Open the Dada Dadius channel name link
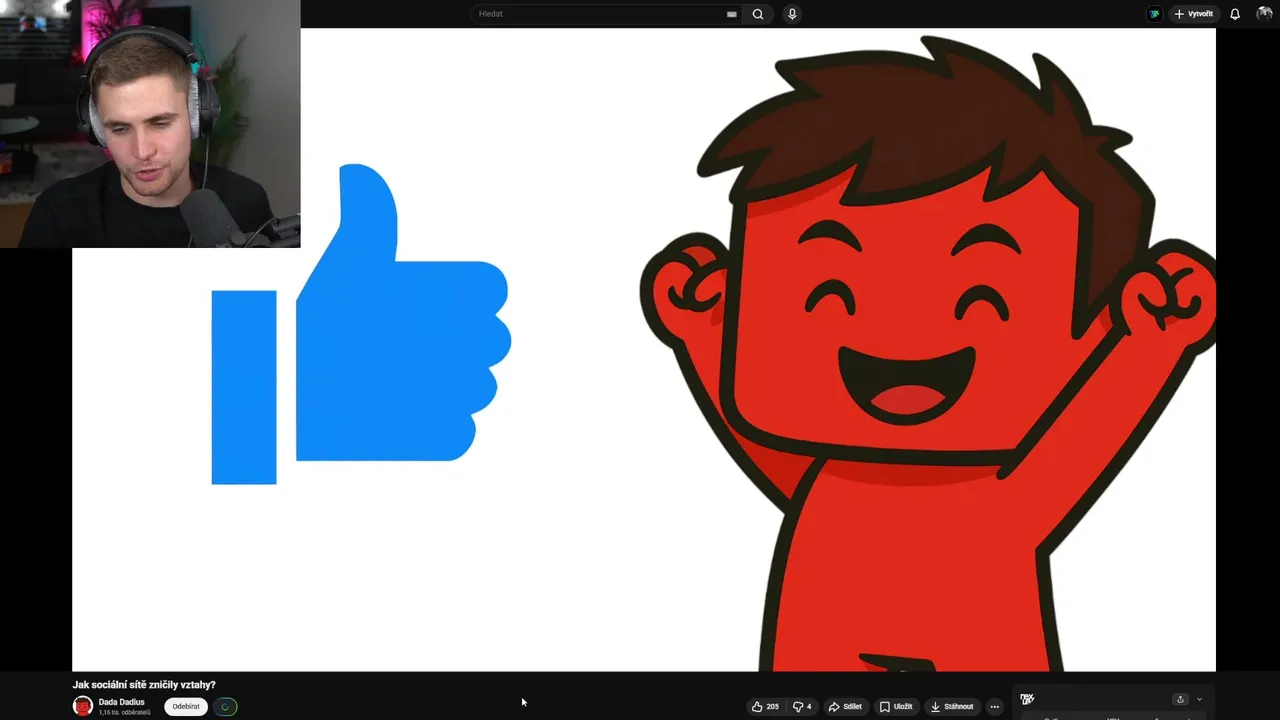 (x=122, y=702)
